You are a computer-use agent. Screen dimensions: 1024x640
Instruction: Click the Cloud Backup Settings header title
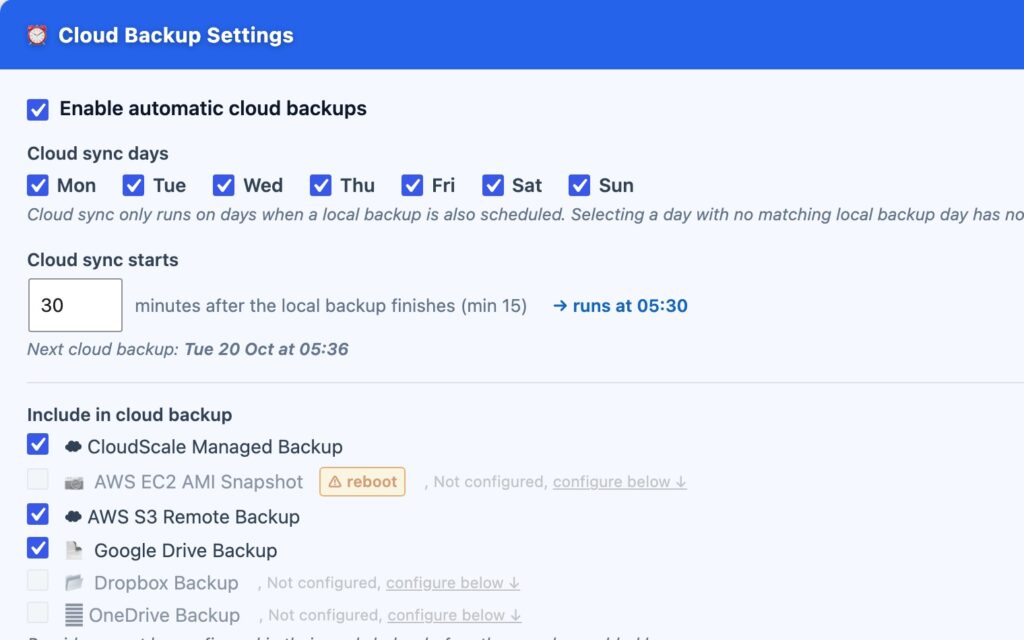point(176,35)
